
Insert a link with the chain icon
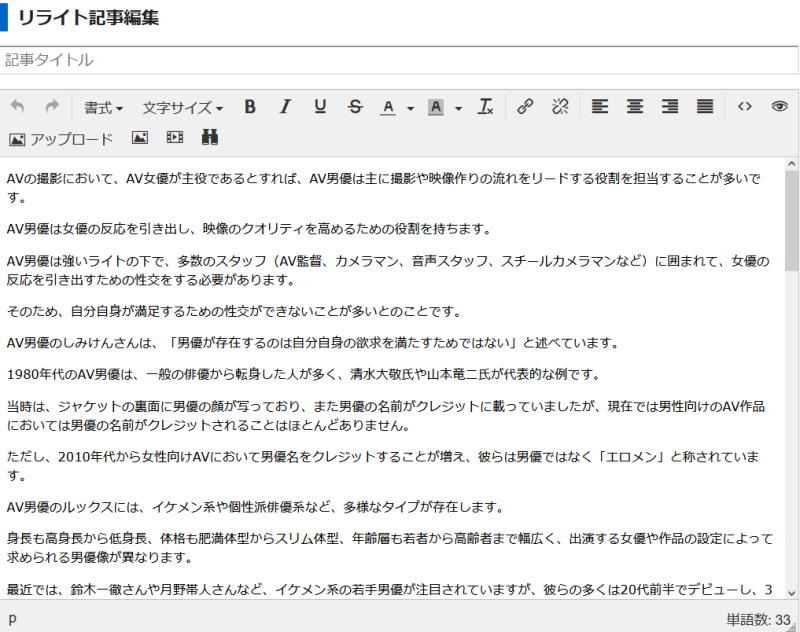[x=525, y=107]
